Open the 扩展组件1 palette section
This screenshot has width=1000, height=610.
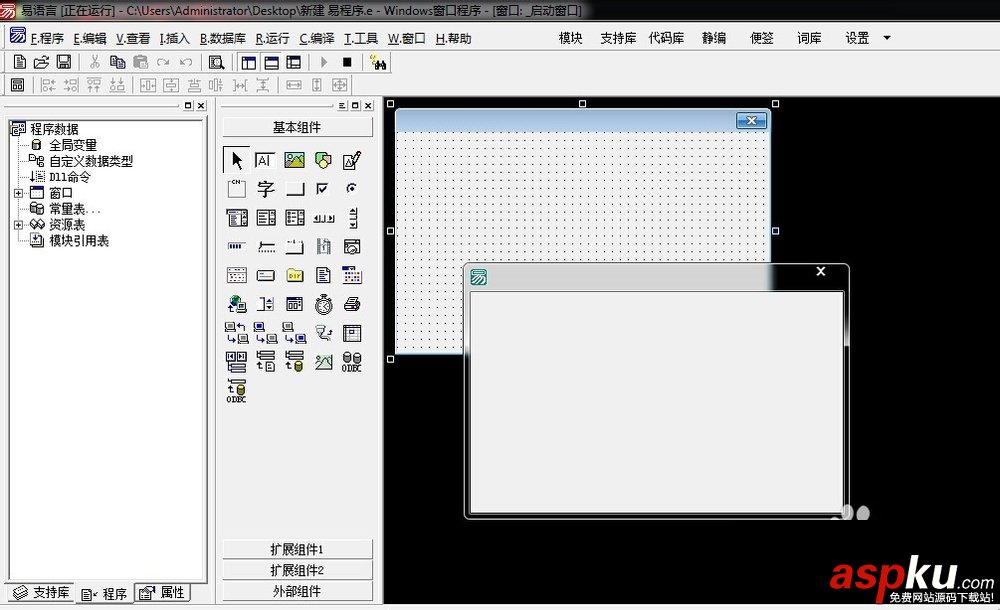tap(297, 549)
